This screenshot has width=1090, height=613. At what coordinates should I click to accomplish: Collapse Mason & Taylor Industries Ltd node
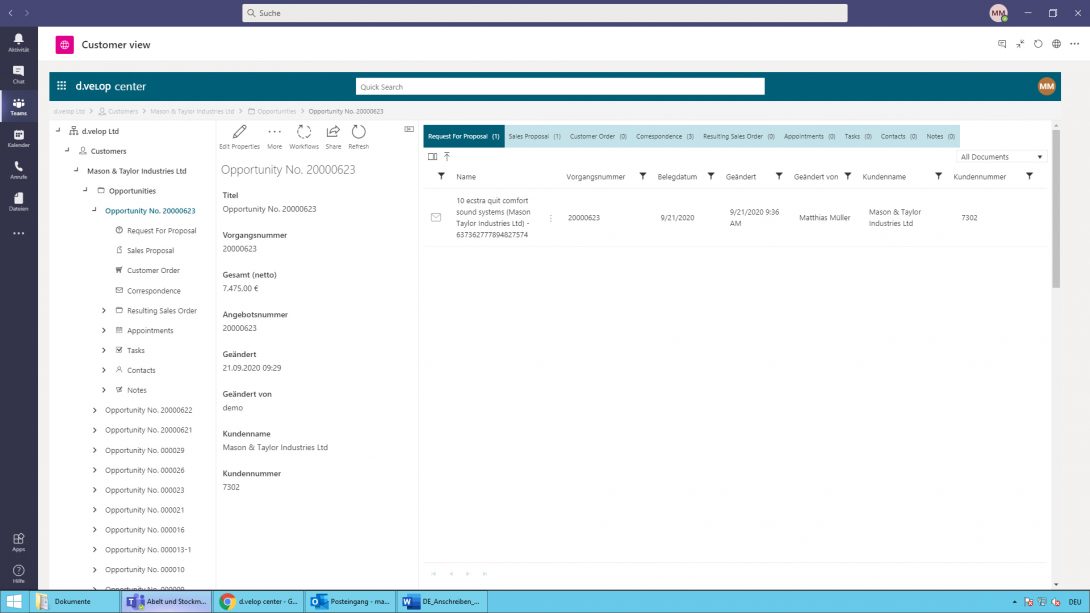(76, 170)
